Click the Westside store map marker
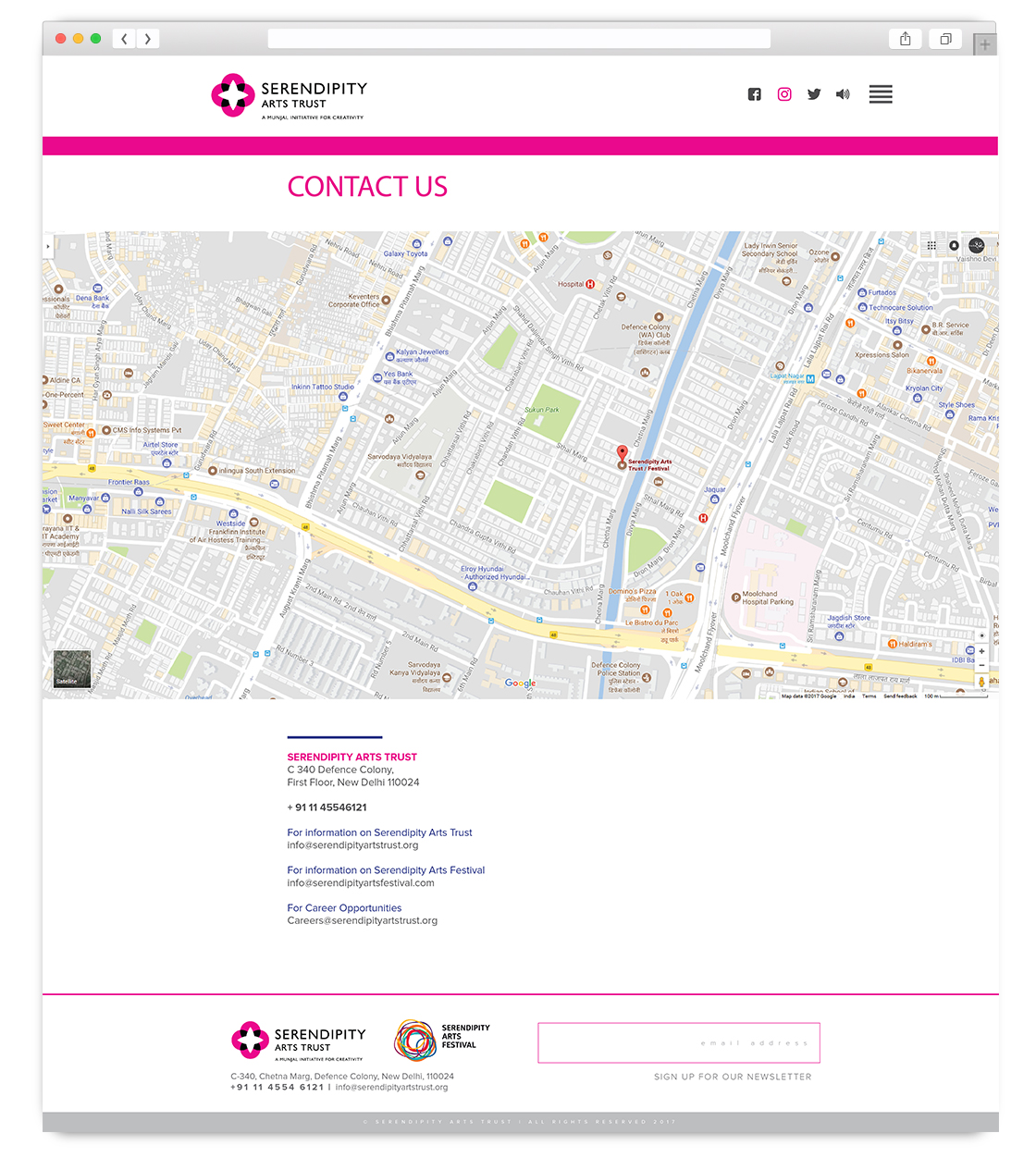 pos(233,513)
